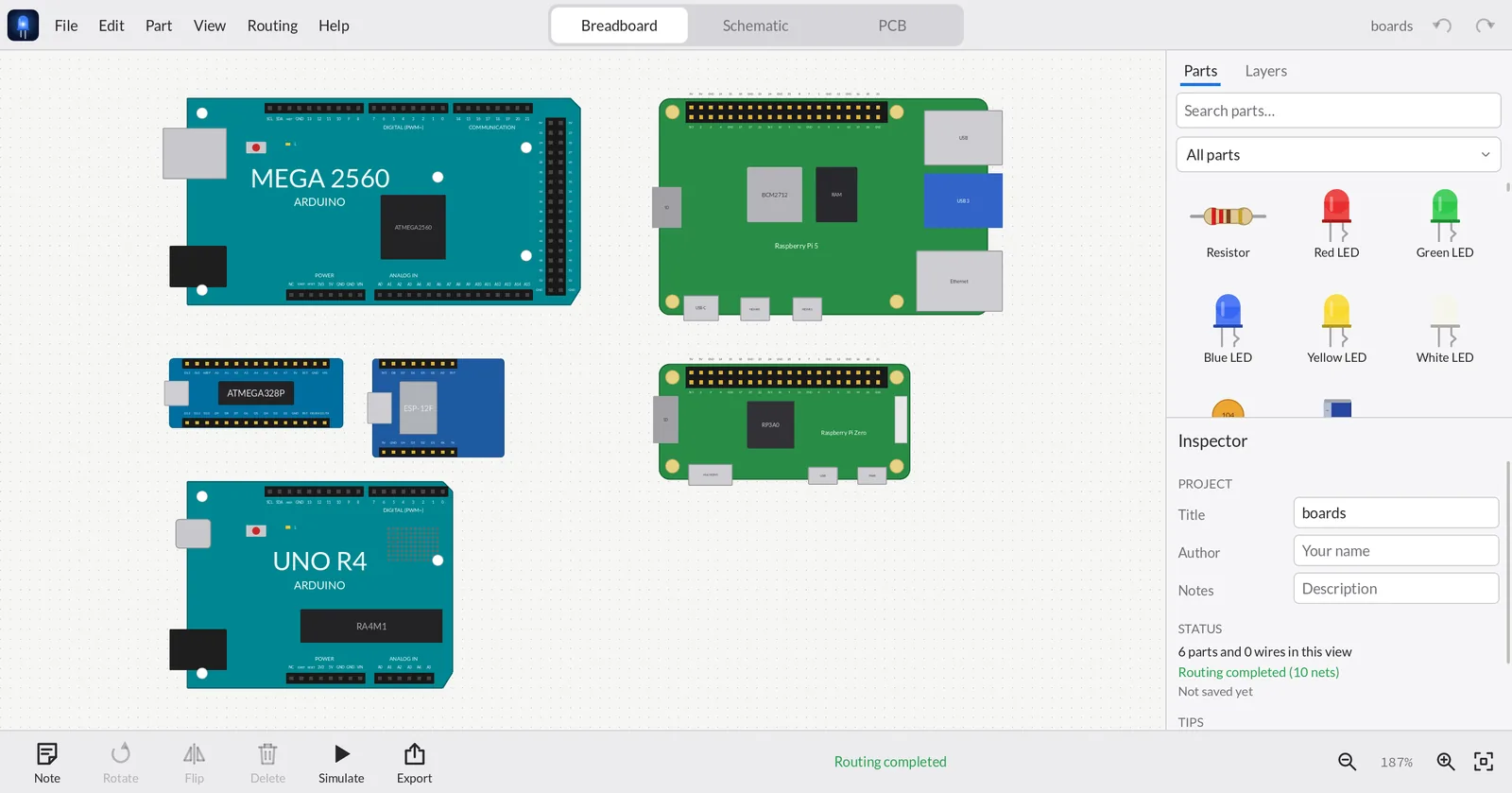Open the Export options
This screenshot has height=793, width=1512.
click(414, 763)
